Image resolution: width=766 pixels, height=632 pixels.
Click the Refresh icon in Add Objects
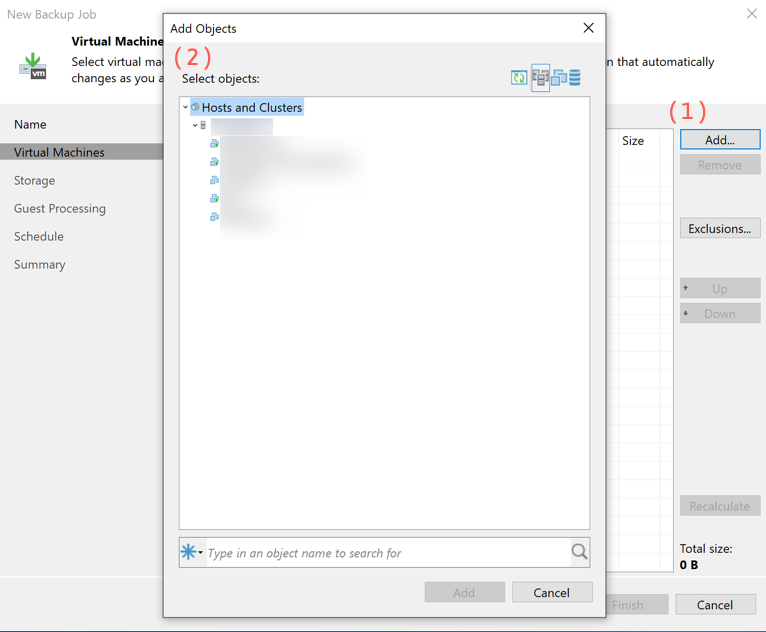519,78
